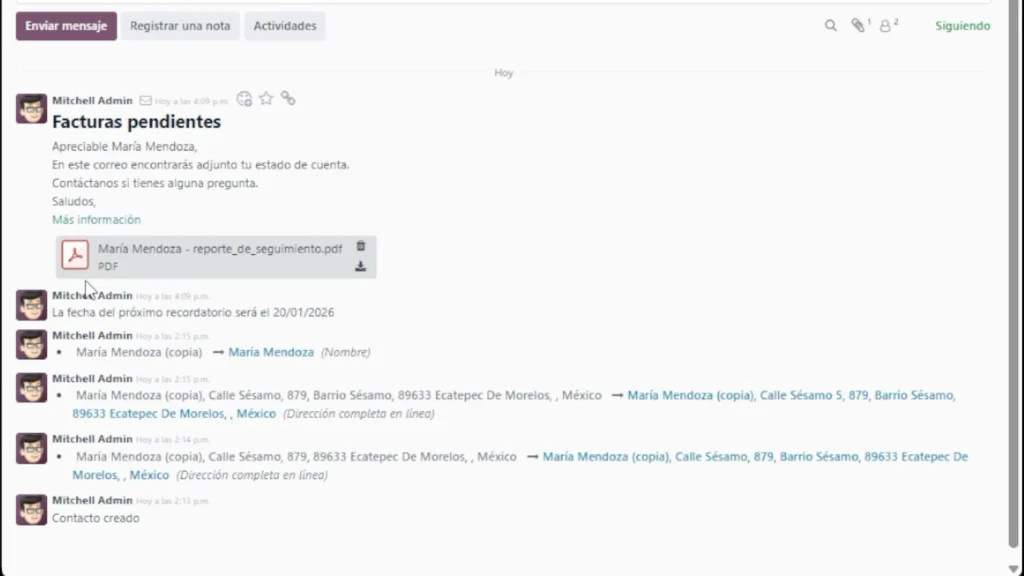Image resolution: width=1024 pixels, height=576 pixels.
Task: Click the paperclip attachments icon
Action: pos(858,26)
